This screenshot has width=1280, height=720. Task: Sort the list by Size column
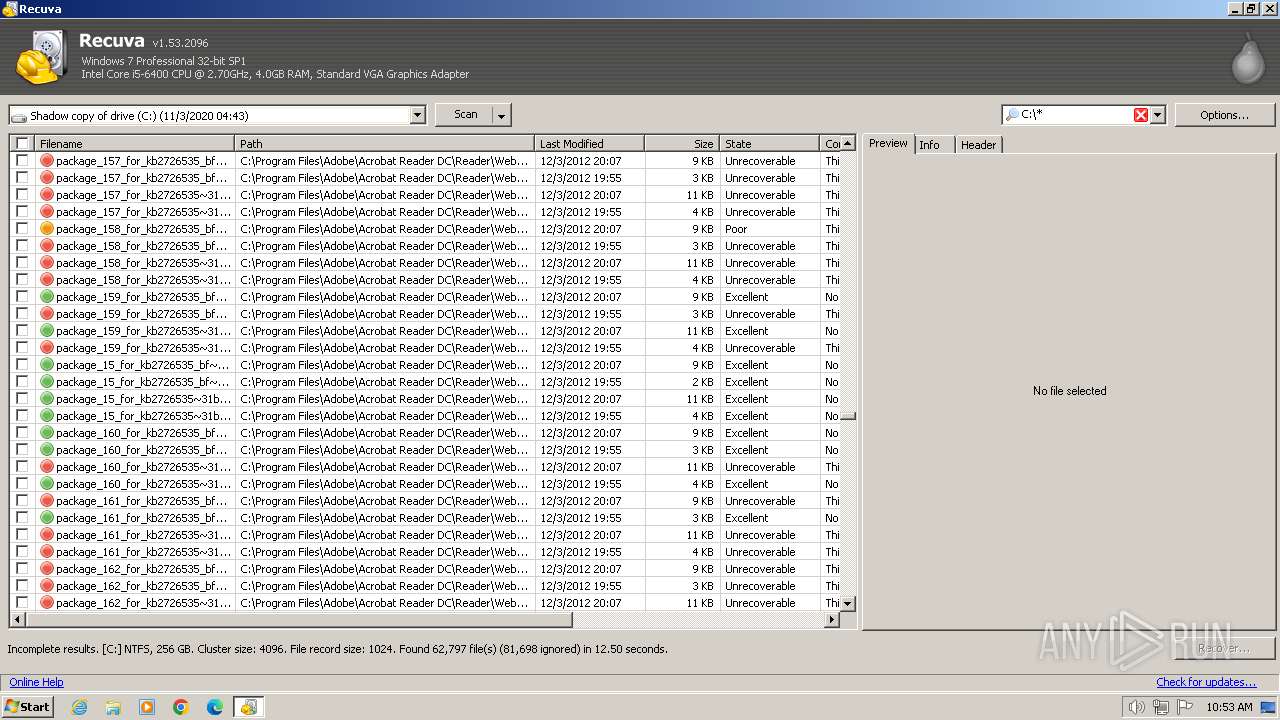pos(682,144)
